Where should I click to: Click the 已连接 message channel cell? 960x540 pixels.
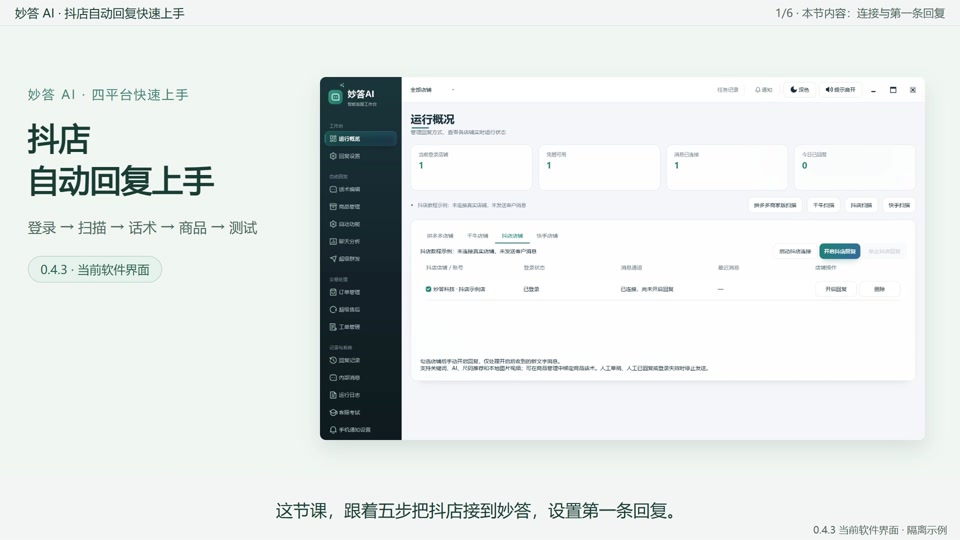647,289
